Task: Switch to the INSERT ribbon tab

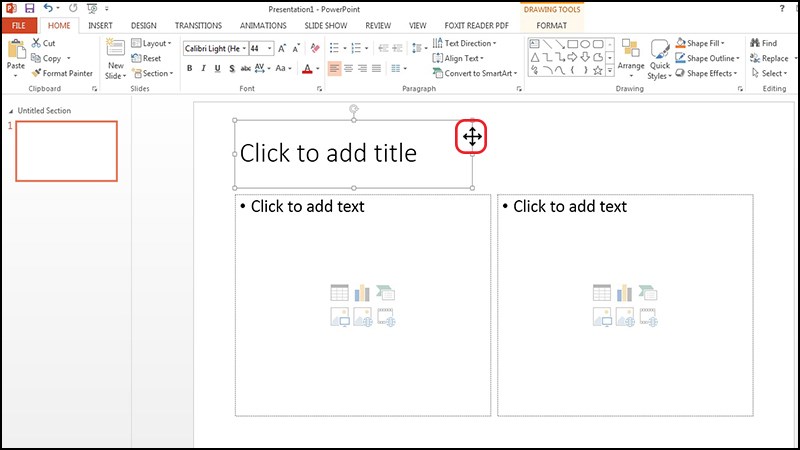Action: tap(100, 25)
